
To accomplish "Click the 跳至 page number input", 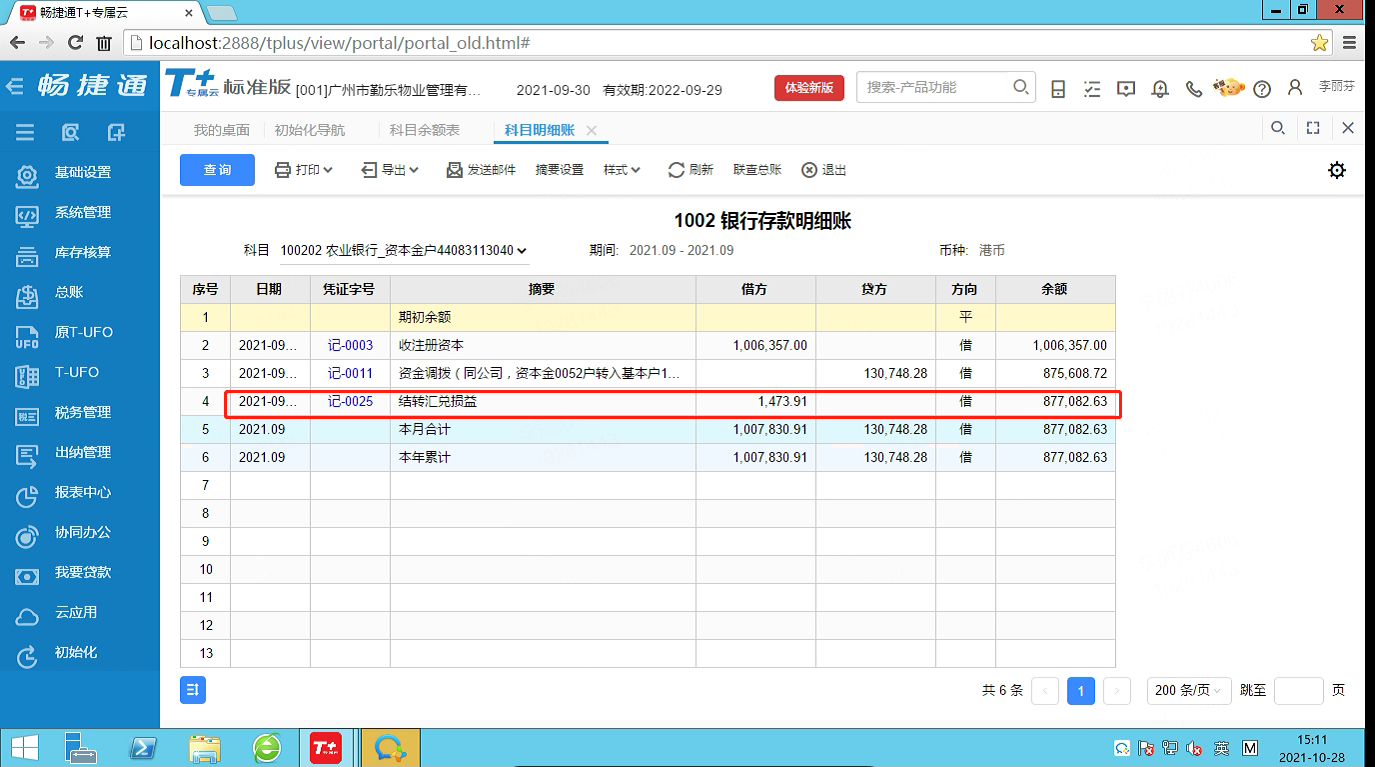I will point(1299,690).
